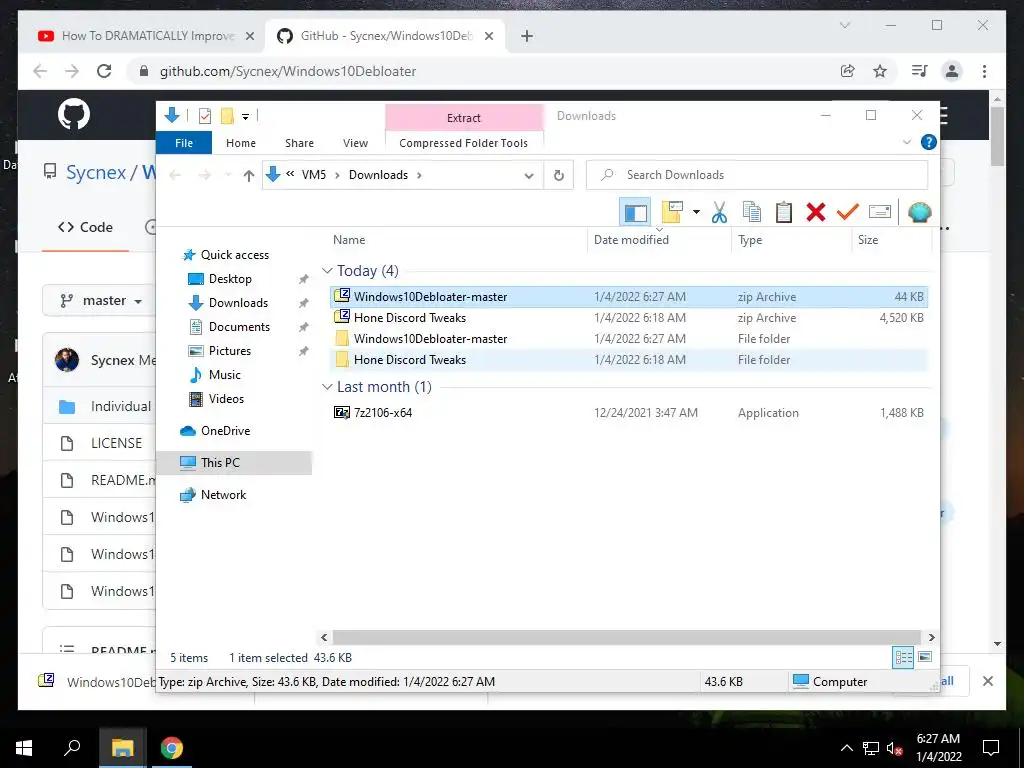Open OneDrive in navigation pane
This screenshot has width=1024, height=768.
215,431
